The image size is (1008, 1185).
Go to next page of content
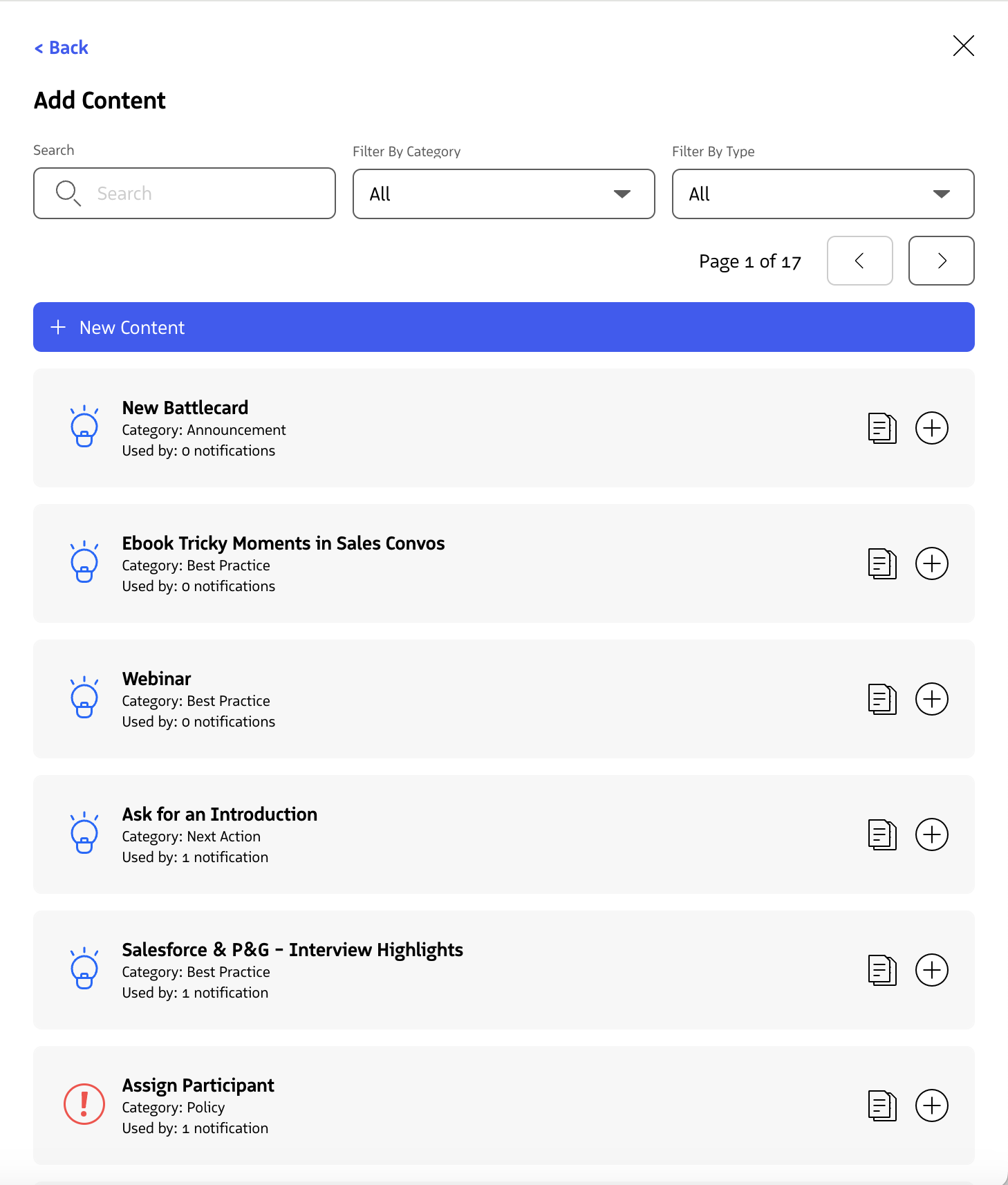[x=941, y=261]
